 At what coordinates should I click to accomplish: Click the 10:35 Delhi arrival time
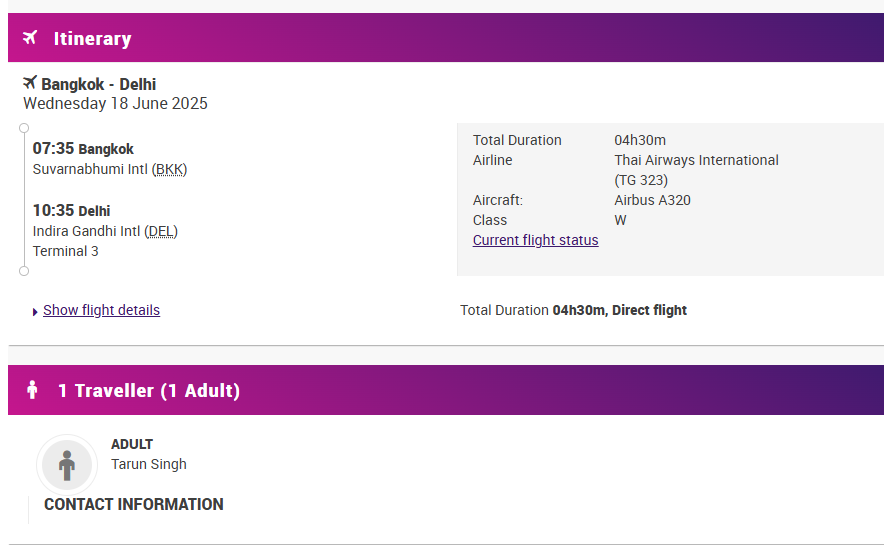[72, 210]
